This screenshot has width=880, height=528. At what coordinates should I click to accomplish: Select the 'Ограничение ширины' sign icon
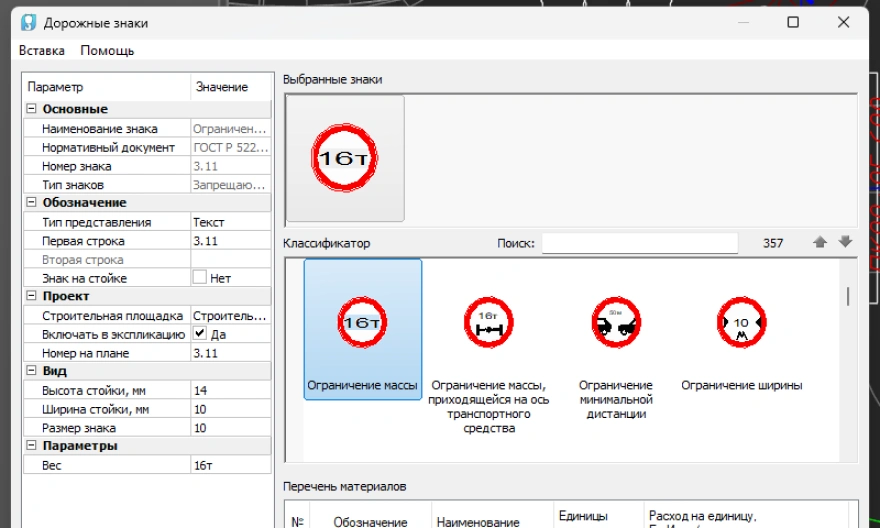pyautogui.click(x=741, y=323)
